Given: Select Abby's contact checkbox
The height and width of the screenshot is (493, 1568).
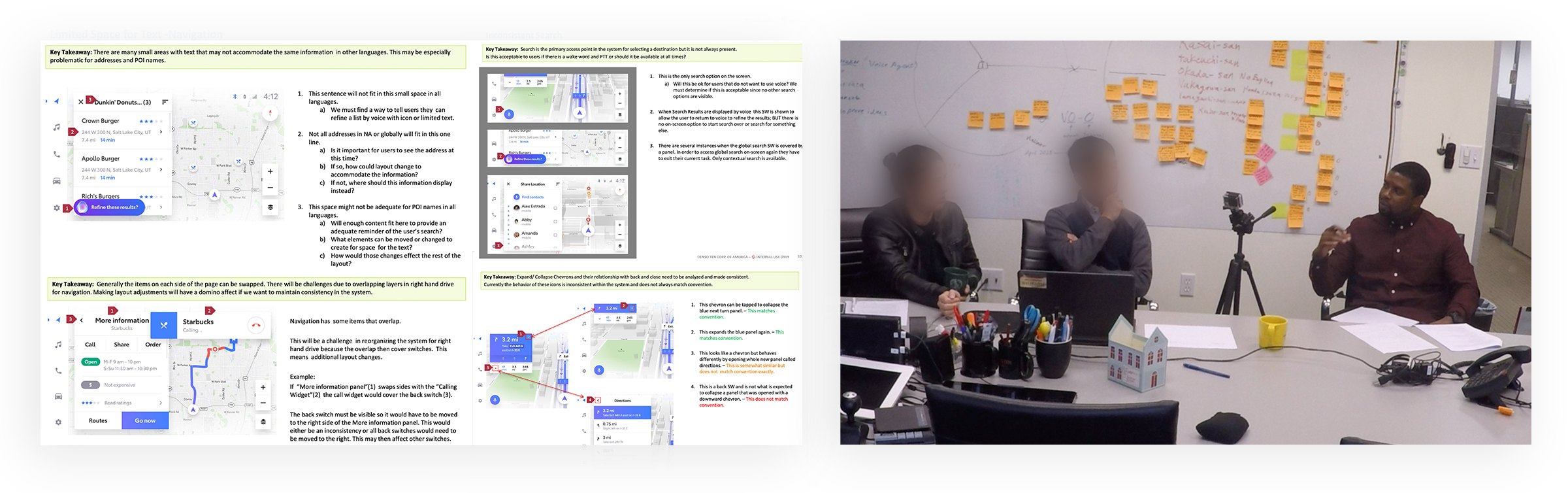Looking at the screenshot, I should 555,222.
